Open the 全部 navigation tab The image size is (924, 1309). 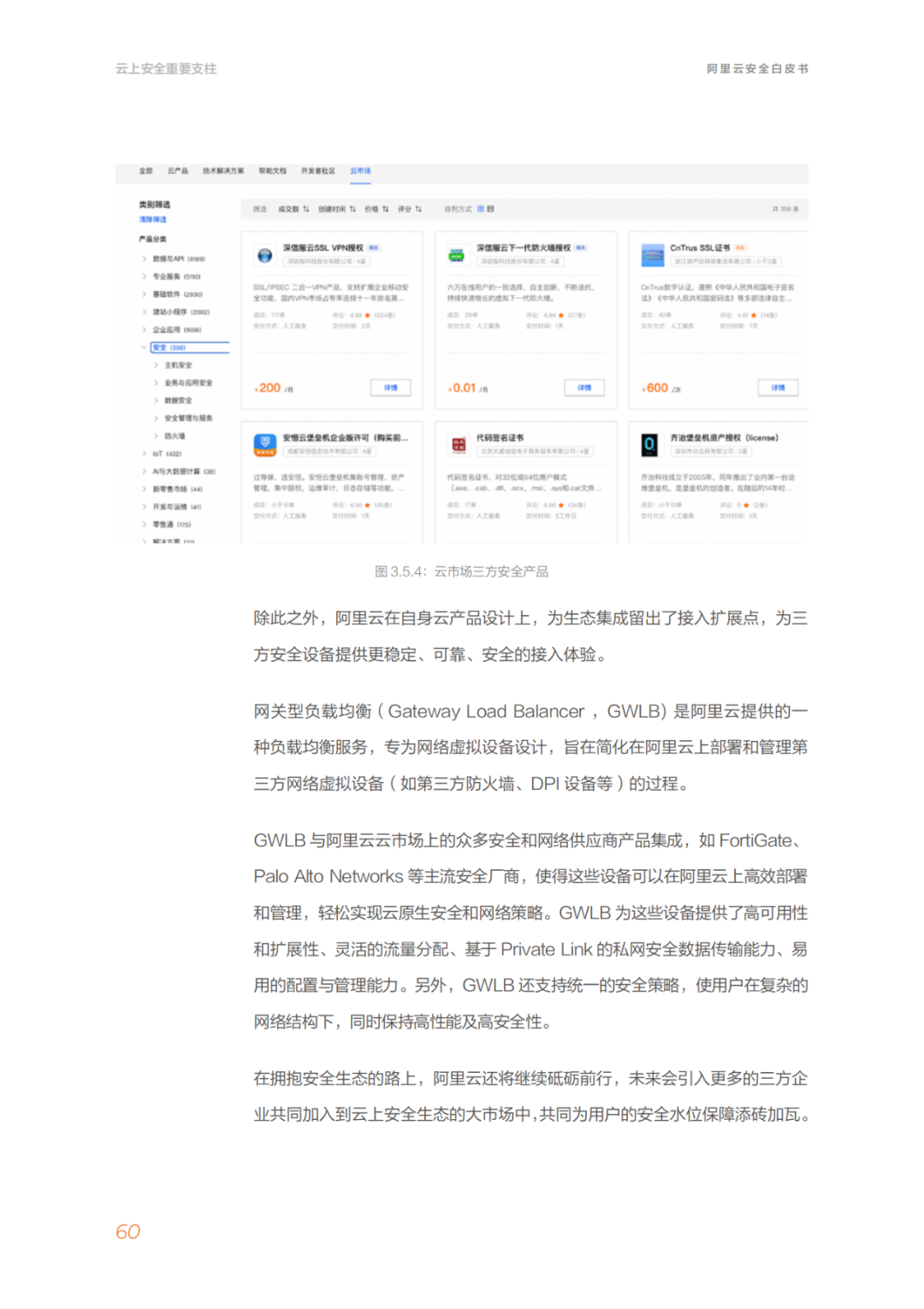tap(146, 171)
